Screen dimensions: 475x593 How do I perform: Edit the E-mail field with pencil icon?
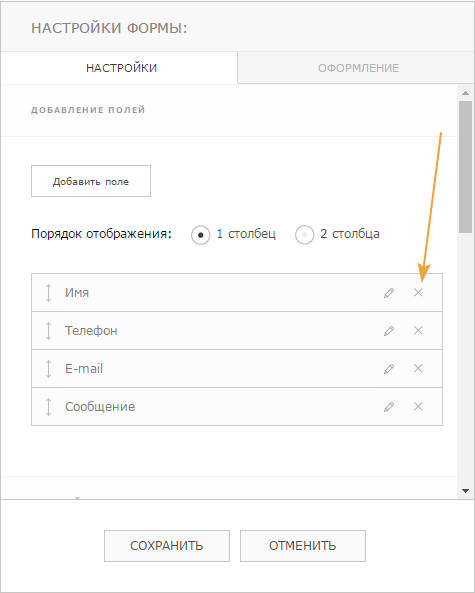tap(389, 369)
